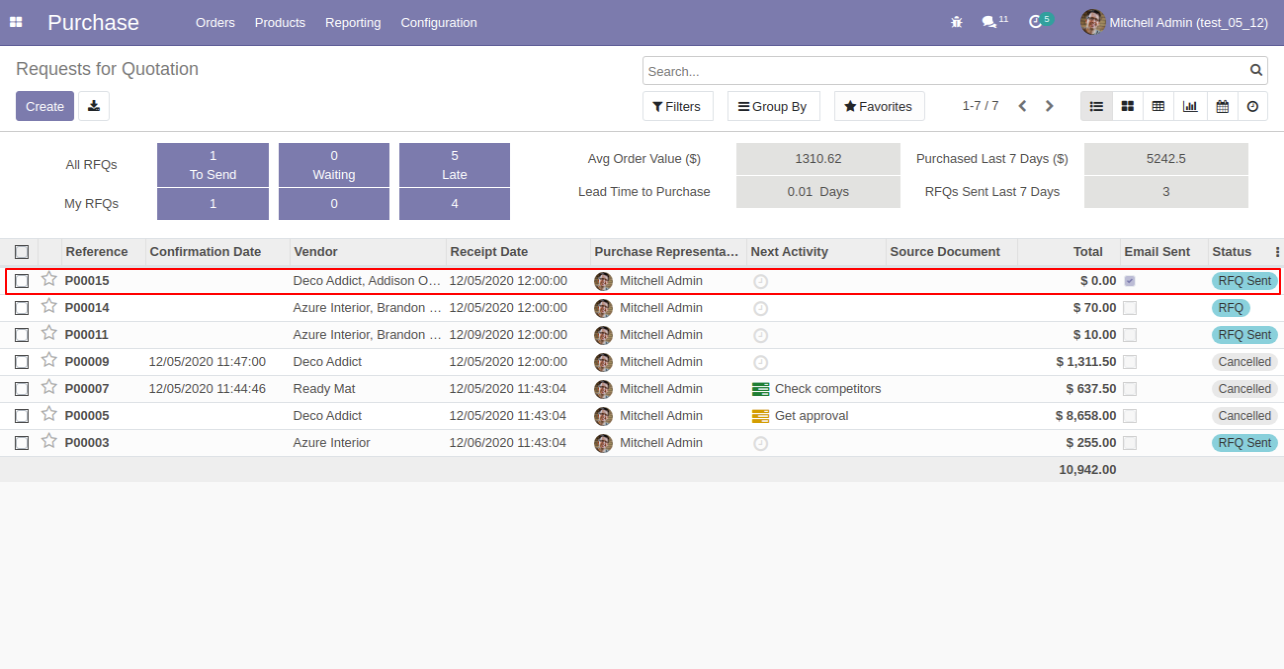Star the P00015 record
Viewport: 1284px width, 669px height.
click(x=49, y=279)
